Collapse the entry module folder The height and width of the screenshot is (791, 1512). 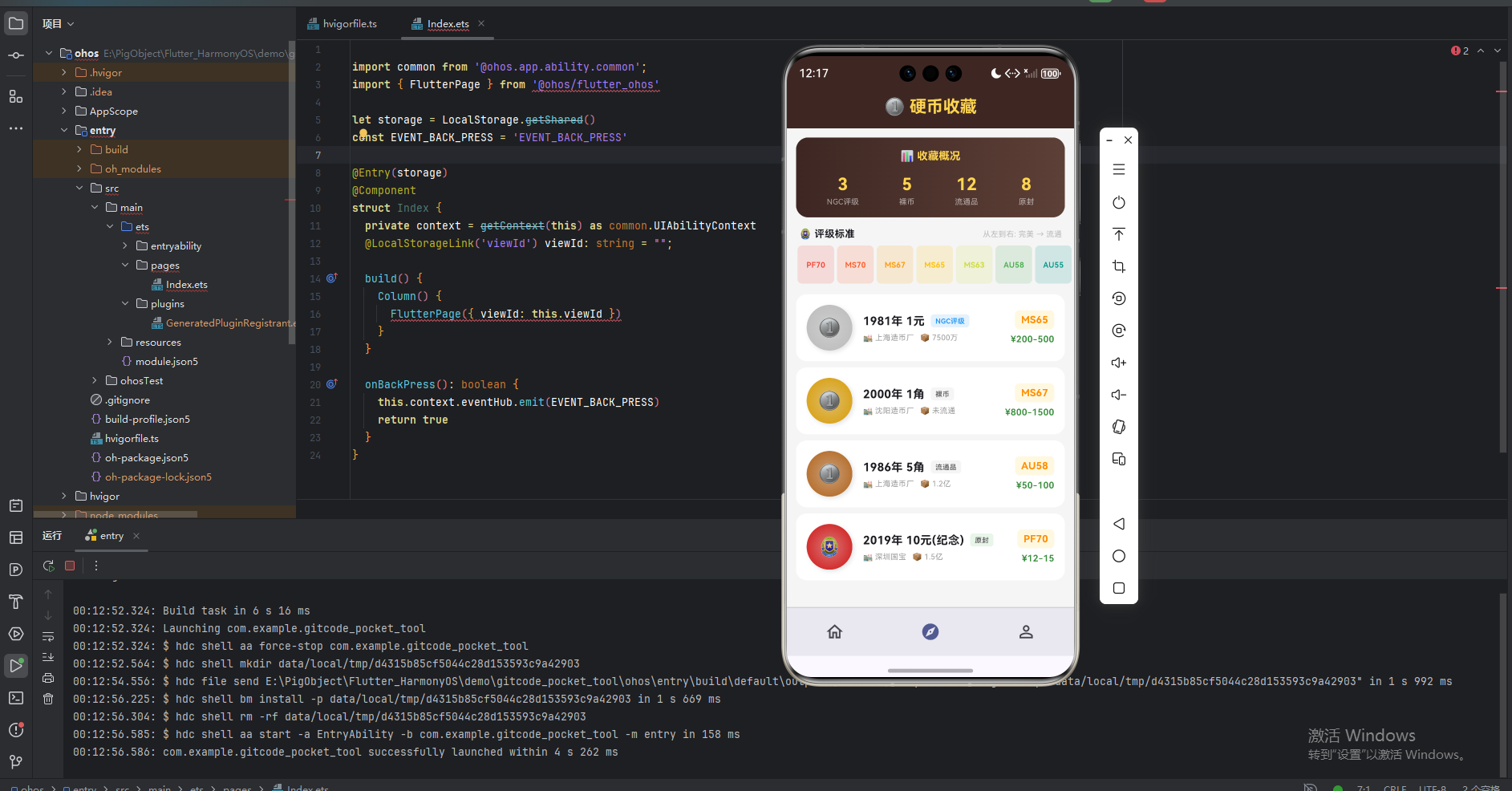(64, 130)
